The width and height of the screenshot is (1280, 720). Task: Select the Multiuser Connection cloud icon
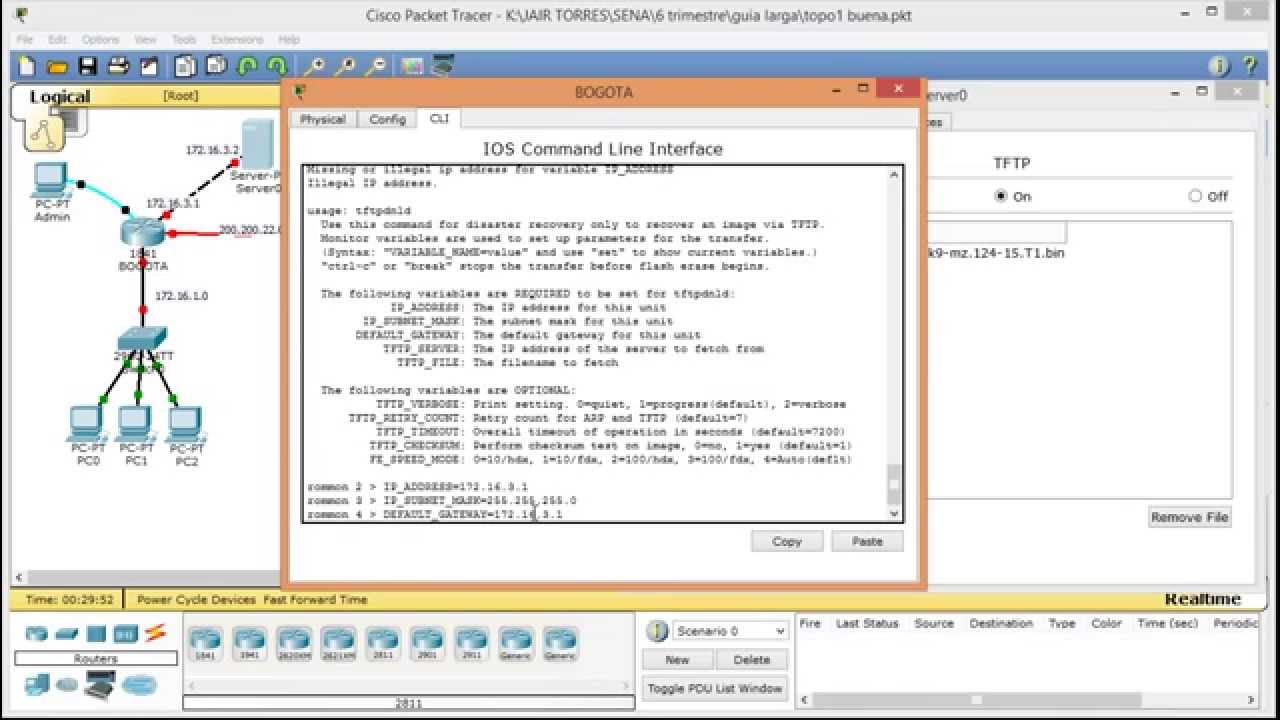[x=139, y=685]
